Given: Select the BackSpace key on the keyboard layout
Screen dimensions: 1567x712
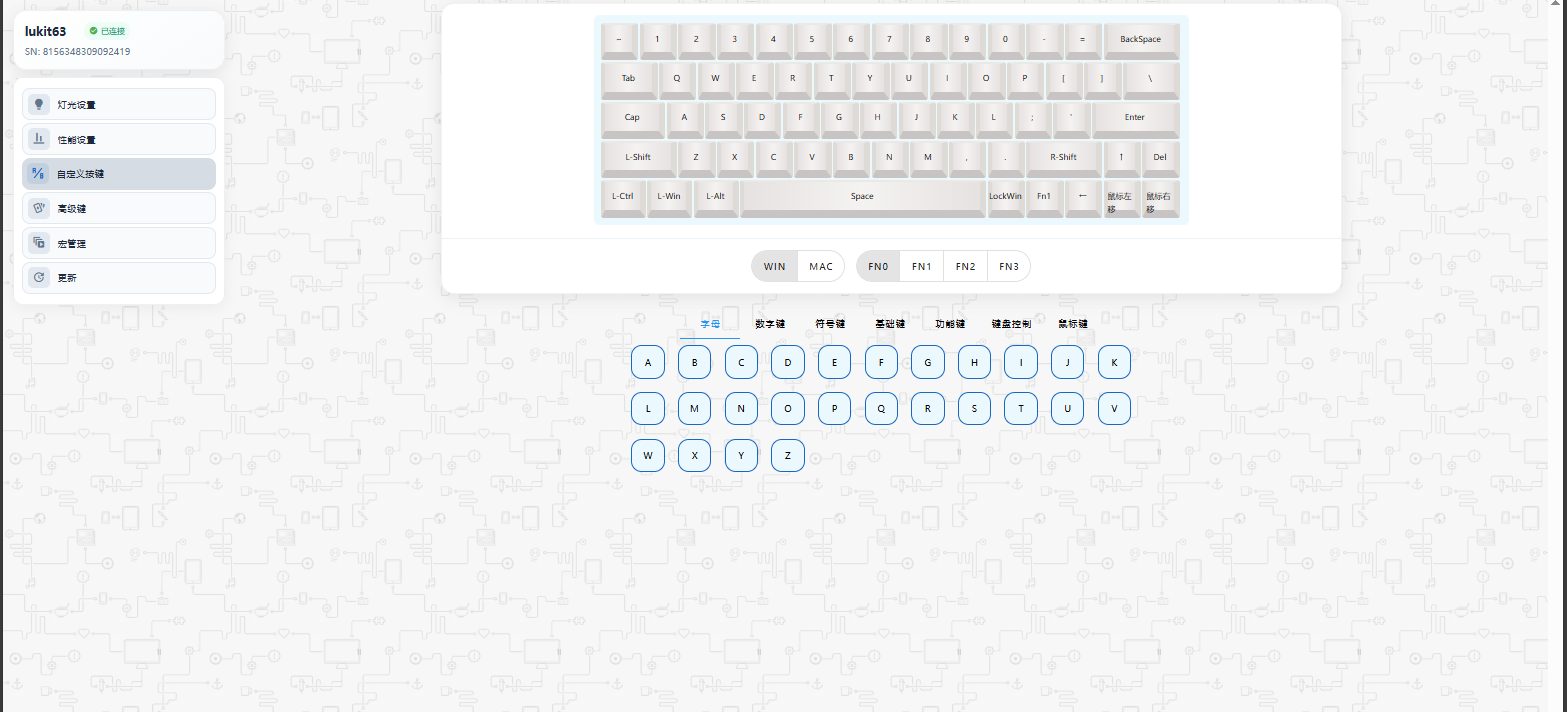Looking at the screenshot, I should 1141,41.
